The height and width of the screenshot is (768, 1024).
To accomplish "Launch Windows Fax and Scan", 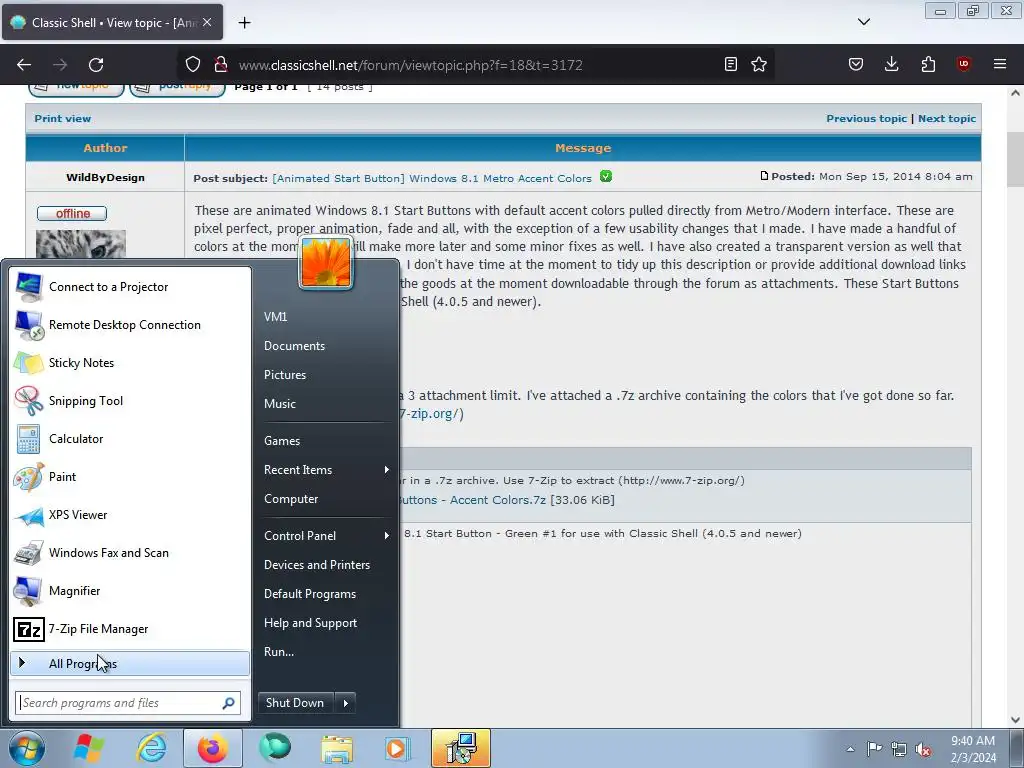I will tap(130, 552).
